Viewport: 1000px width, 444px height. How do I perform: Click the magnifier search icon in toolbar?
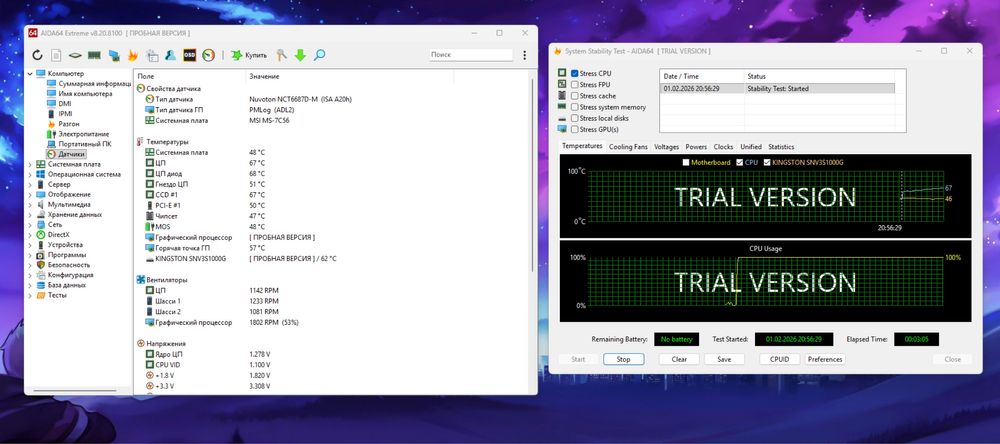[x=320, y=56]
